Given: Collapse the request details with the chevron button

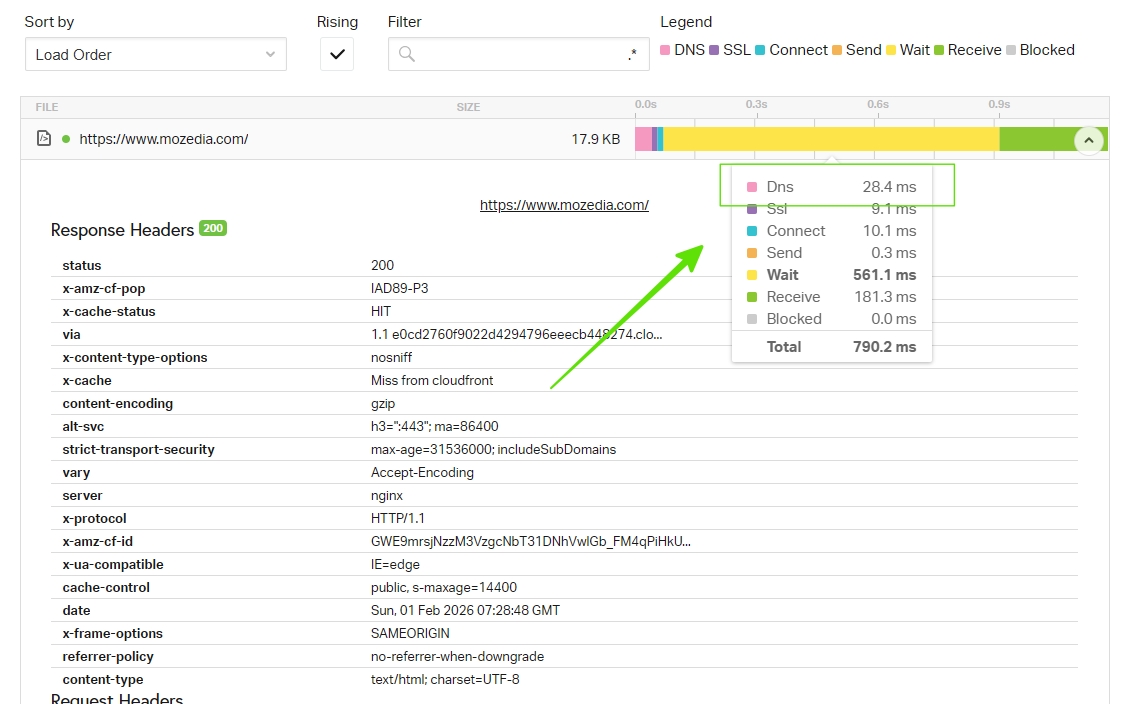Looking at the screenshot, I should [1088, 140].
